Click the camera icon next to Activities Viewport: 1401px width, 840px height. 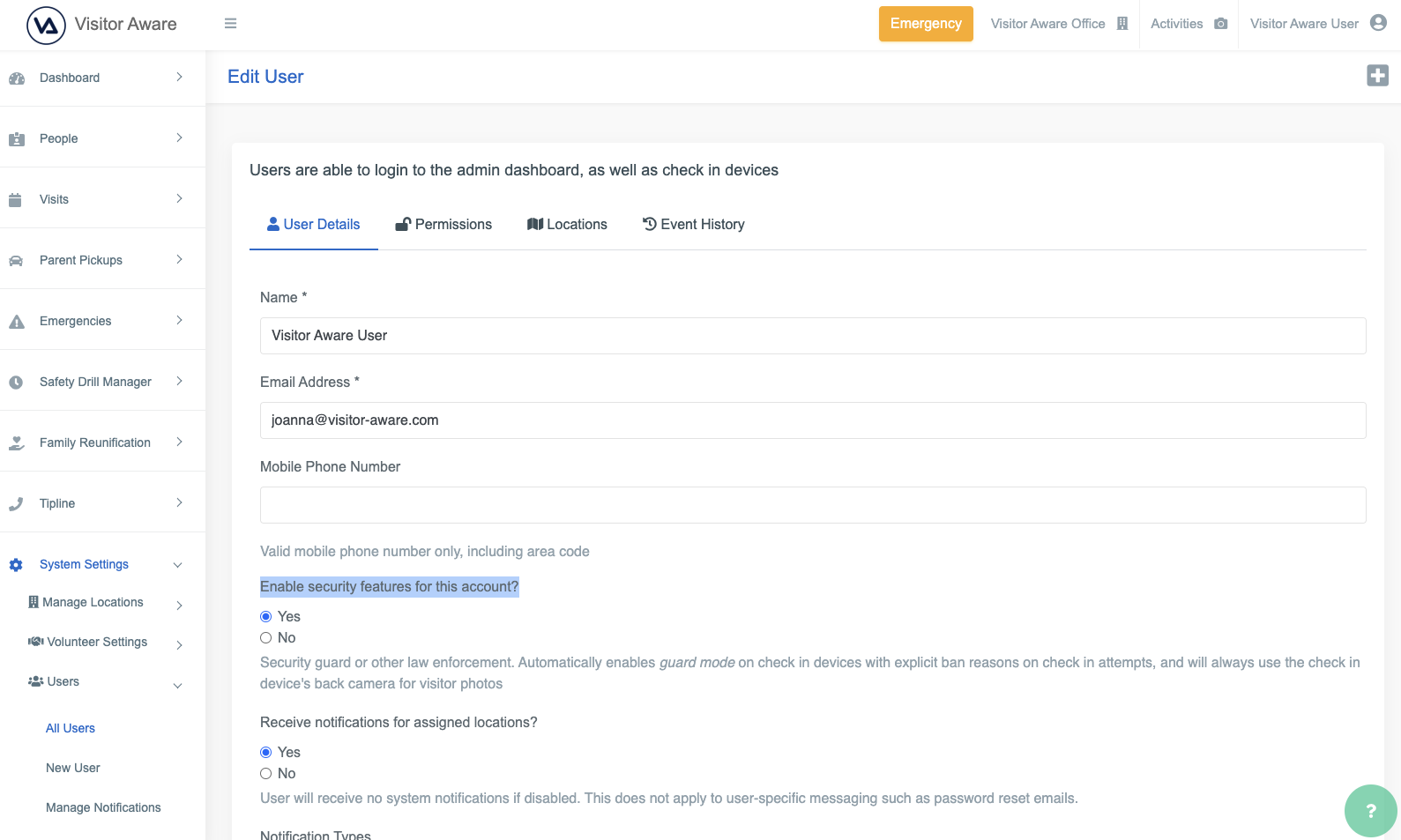[1220, 24]
